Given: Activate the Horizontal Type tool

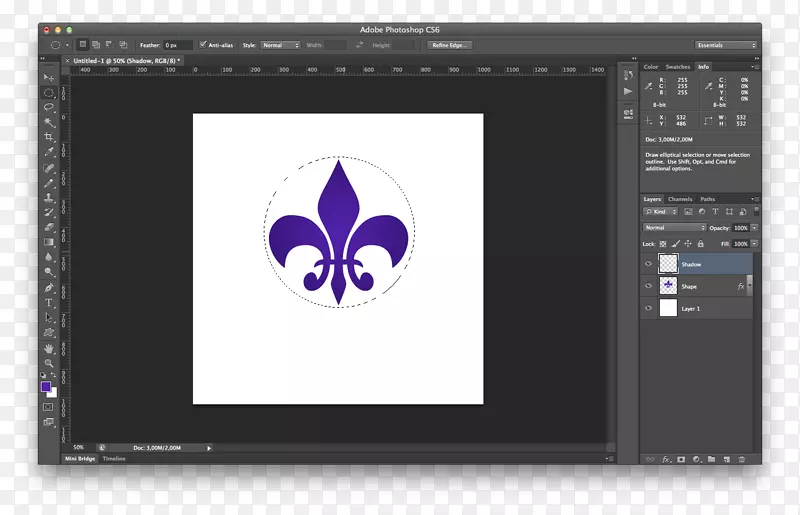Looking at the screenshot, I should (x=48, y=302).
